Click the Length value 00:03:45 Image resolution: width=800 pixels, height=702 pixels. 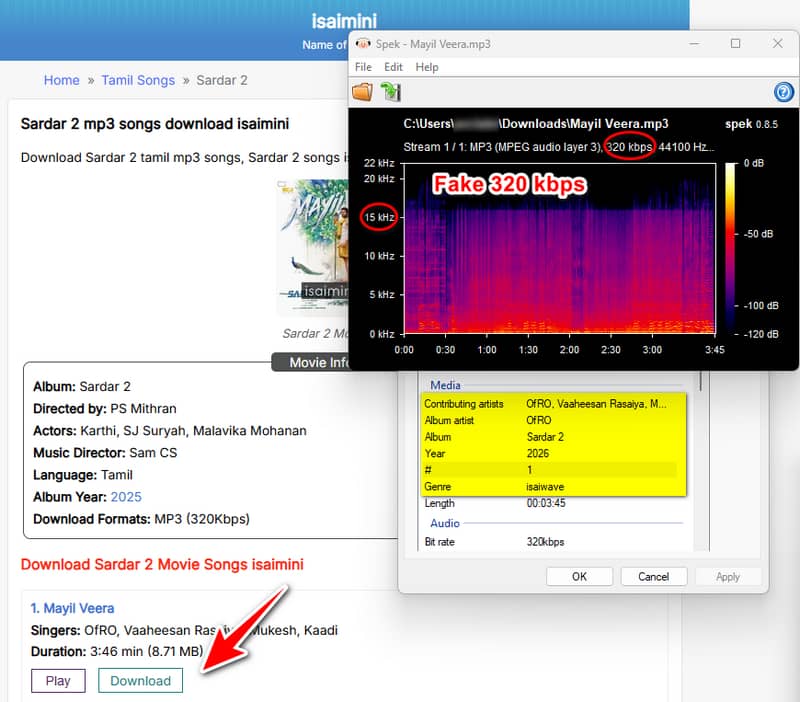pyautogui.click(x=546, y=503)
